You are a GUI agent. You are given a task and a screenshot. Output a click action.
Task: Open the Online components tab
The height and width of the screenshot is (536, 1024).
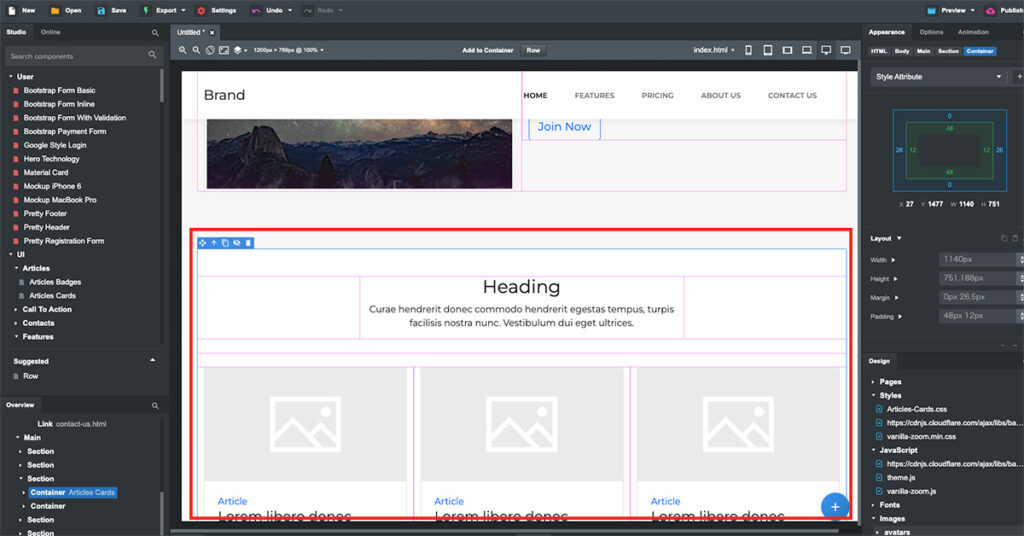tap(50, 32)
